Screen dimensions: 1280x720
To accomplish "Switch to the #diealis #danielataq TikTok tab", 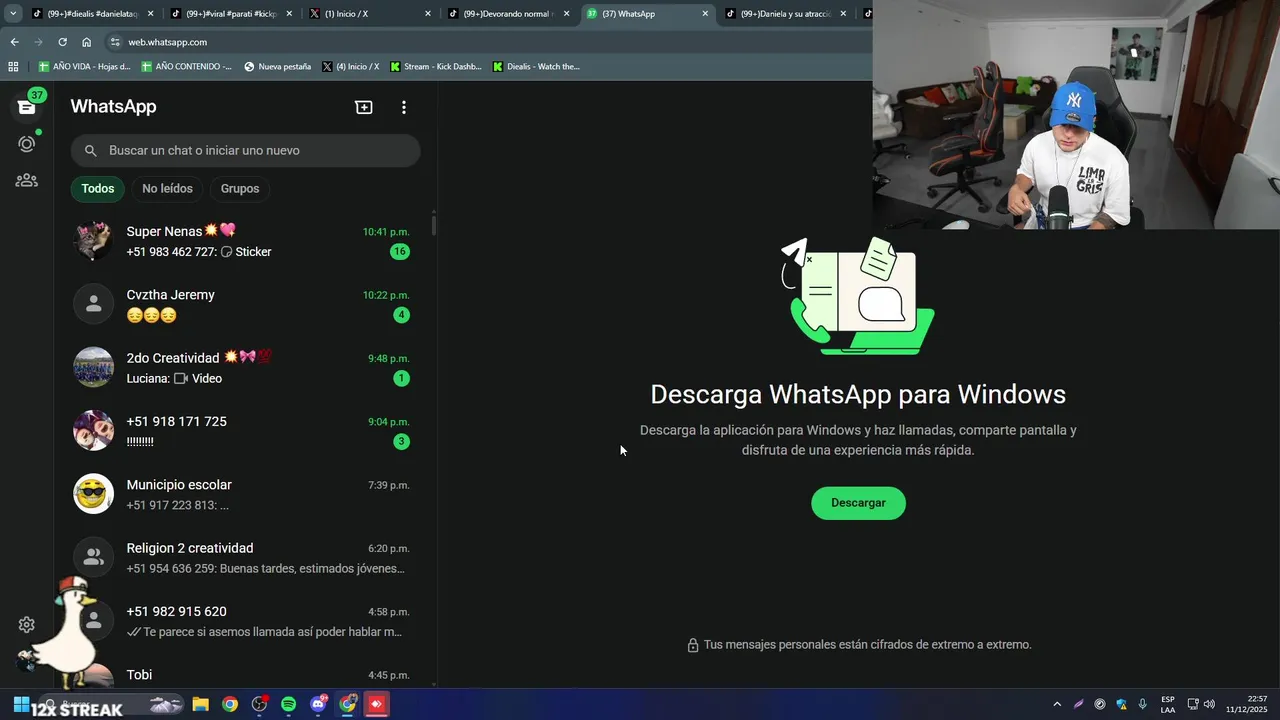I will pyautogui.click(x=92, y=14).
